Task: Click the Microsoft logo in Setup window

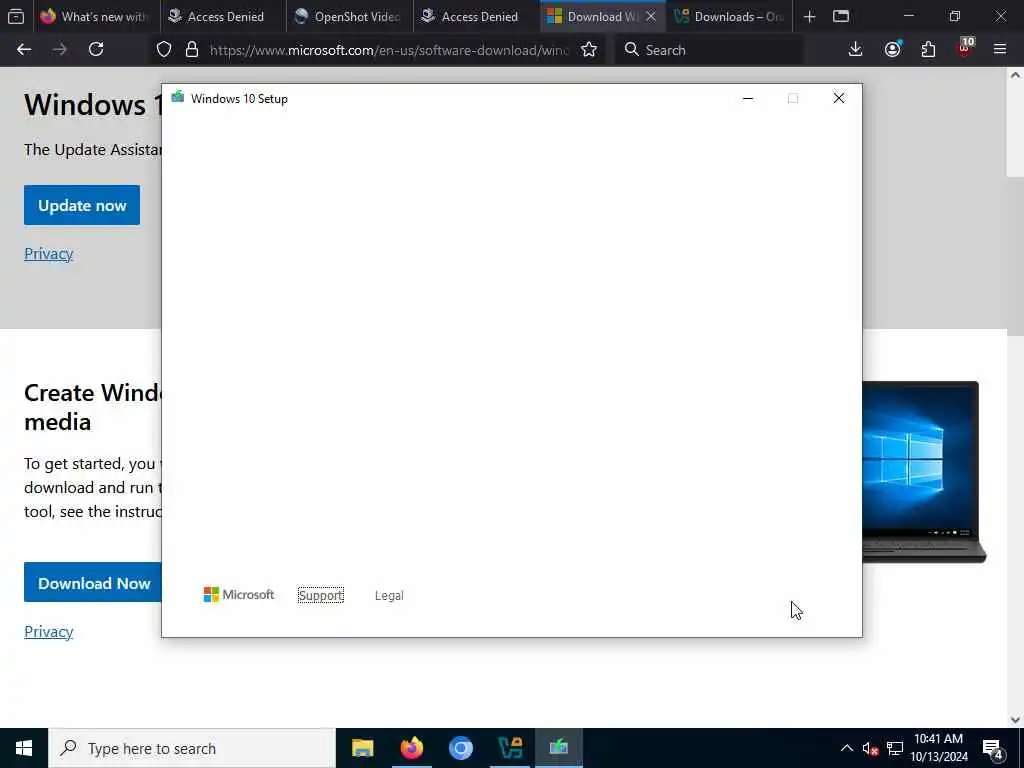Action: point(239,594)
